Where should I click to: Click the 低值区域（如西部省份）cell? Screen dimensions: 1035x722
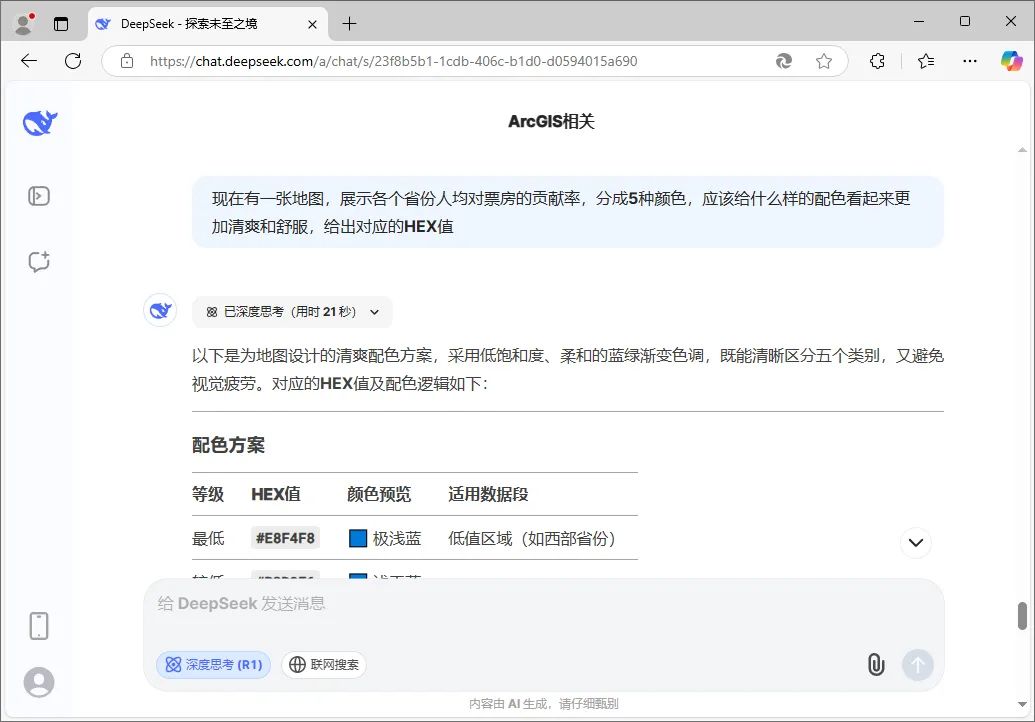[531, 539]
